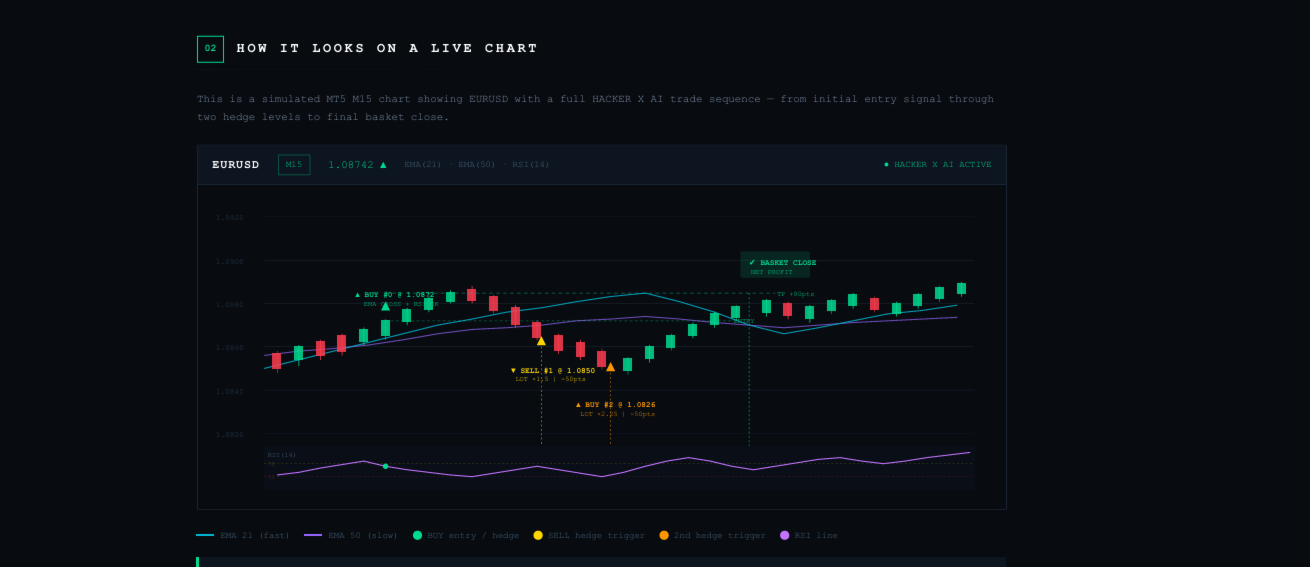Click the BUY #2 @ 1.0826 annotation
Viewport: 1310px width, 567px height.
pos(616,405)
